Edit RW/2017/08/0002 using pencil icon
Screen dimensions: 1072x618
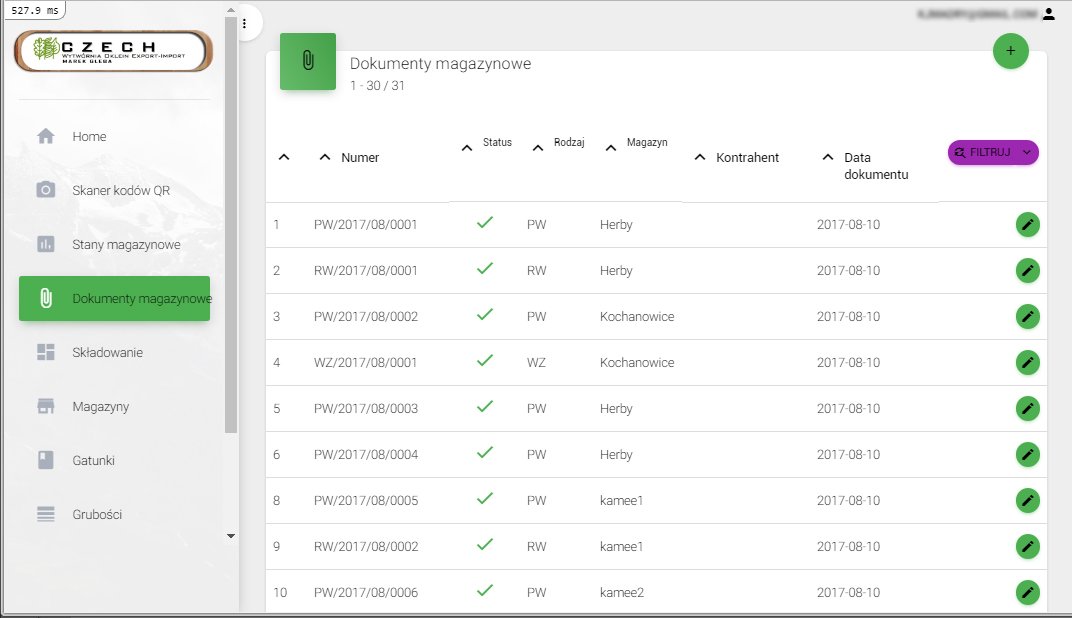tap(1027, 547)
